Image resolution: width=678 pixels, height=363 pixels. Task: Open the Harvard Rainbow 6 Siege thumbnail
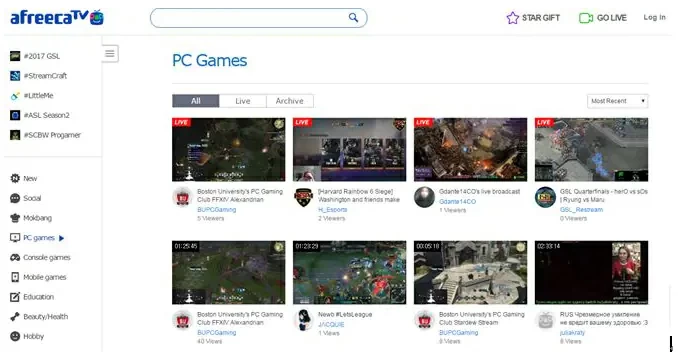[349, 150]
